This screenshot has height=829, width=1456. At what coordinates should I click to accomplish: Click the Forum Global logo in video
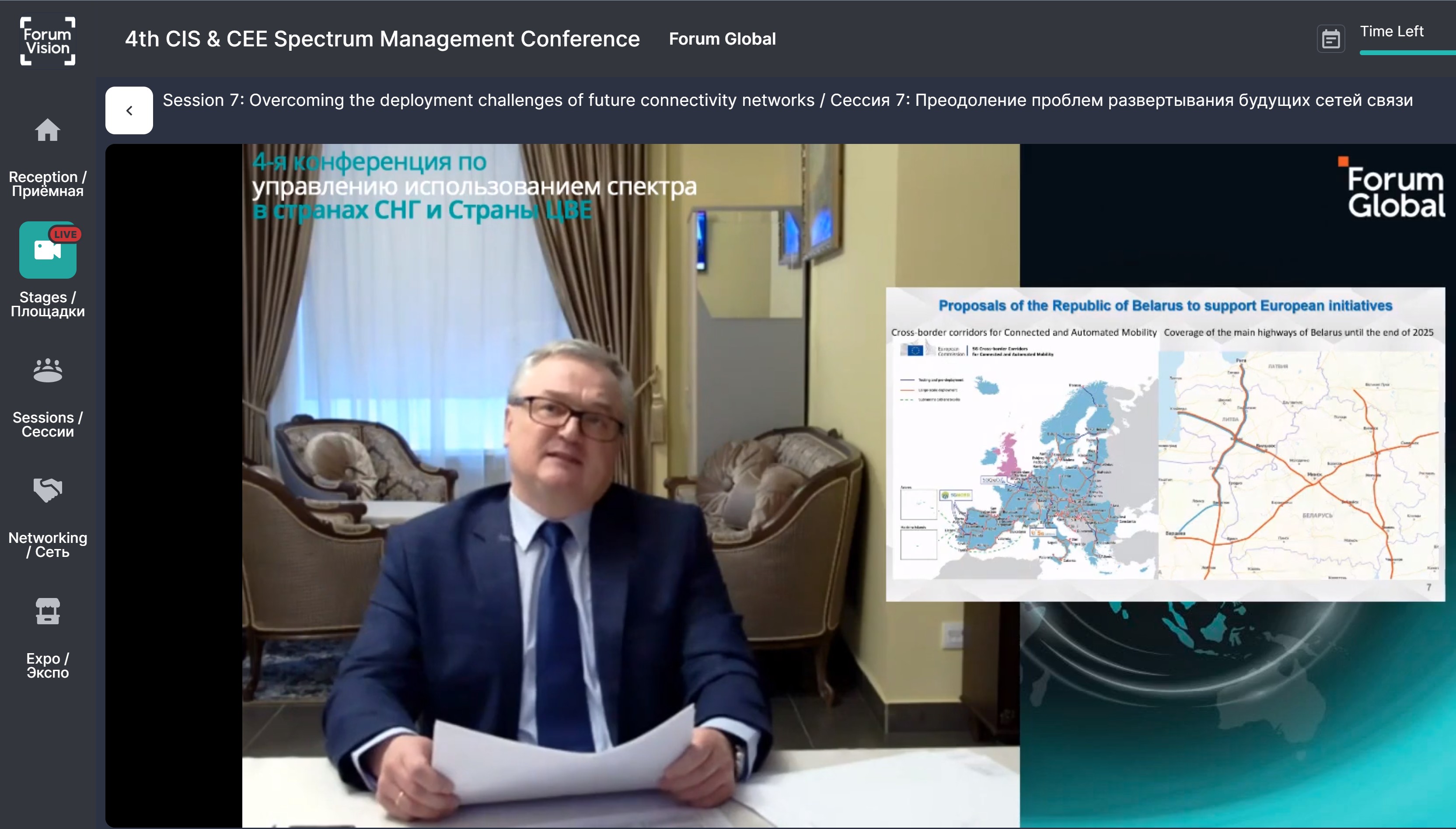pyautogui.click(x=1392, y=188)
